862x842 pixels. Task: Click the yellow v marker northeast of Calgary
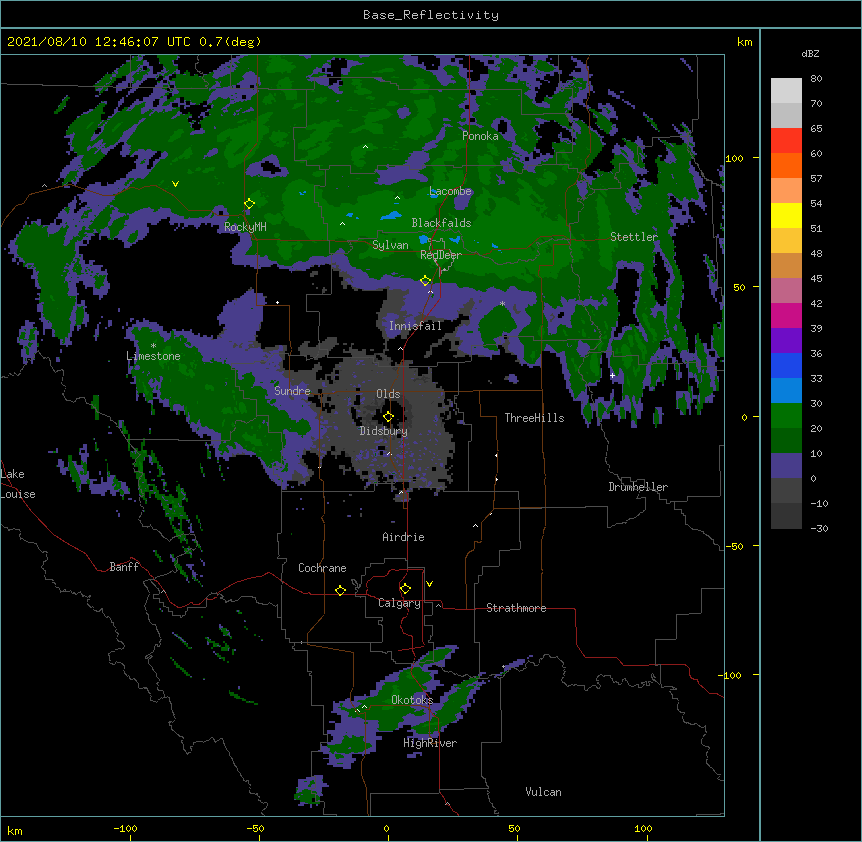click(x=429, y=584)
